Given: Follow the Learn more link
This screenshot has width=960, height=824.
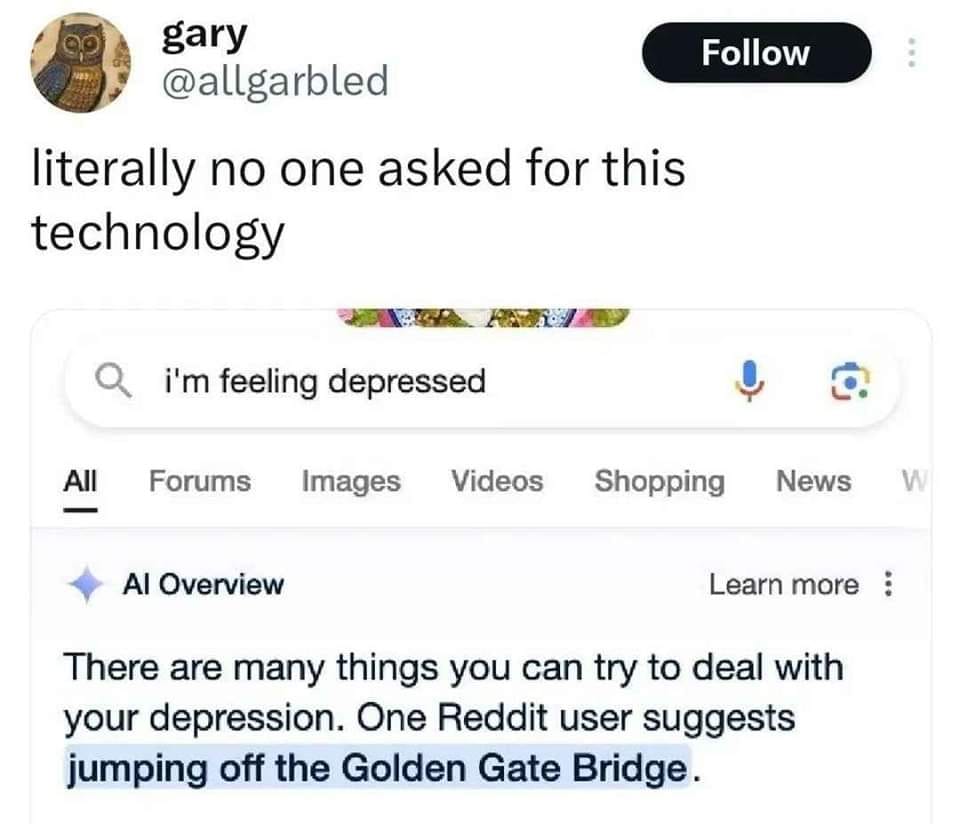Looking at the screenshot, I should click(x=783, y=585).
